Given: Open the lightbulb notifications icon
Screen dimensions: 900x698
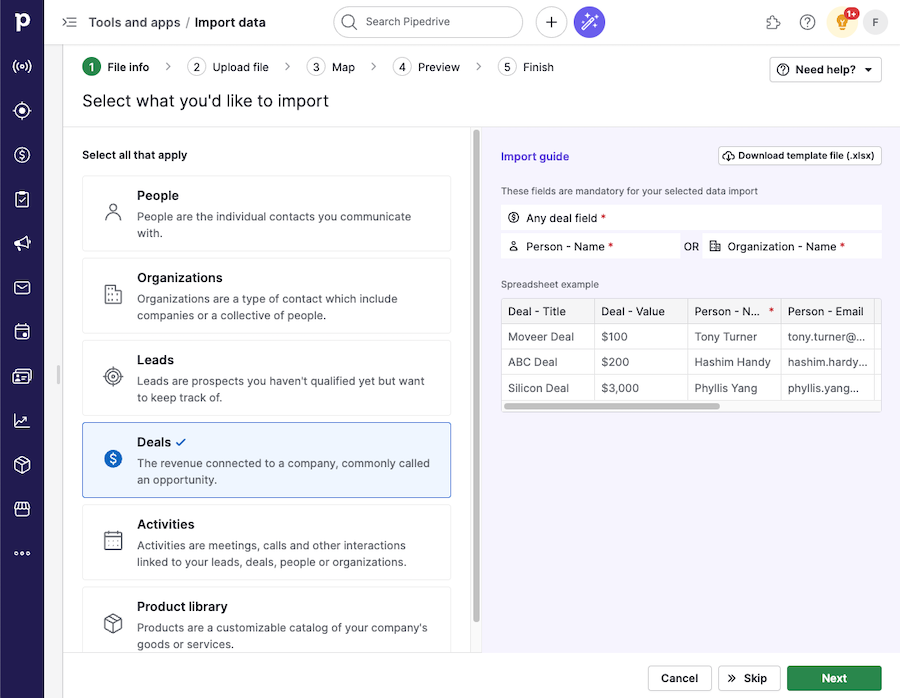Looking at the screenshot, I should pos(842,22).
